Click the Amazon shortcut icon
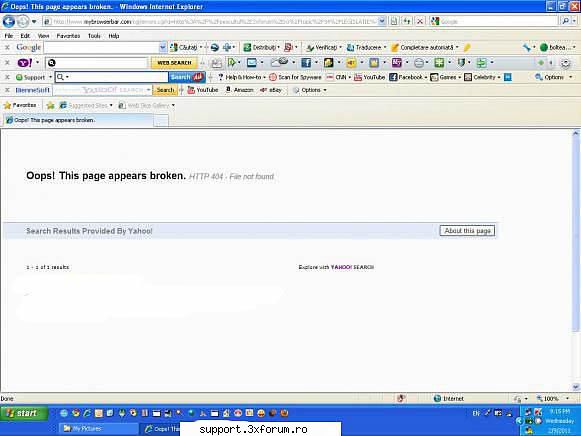Screen dimensions: 581x436 click(239, 90)
